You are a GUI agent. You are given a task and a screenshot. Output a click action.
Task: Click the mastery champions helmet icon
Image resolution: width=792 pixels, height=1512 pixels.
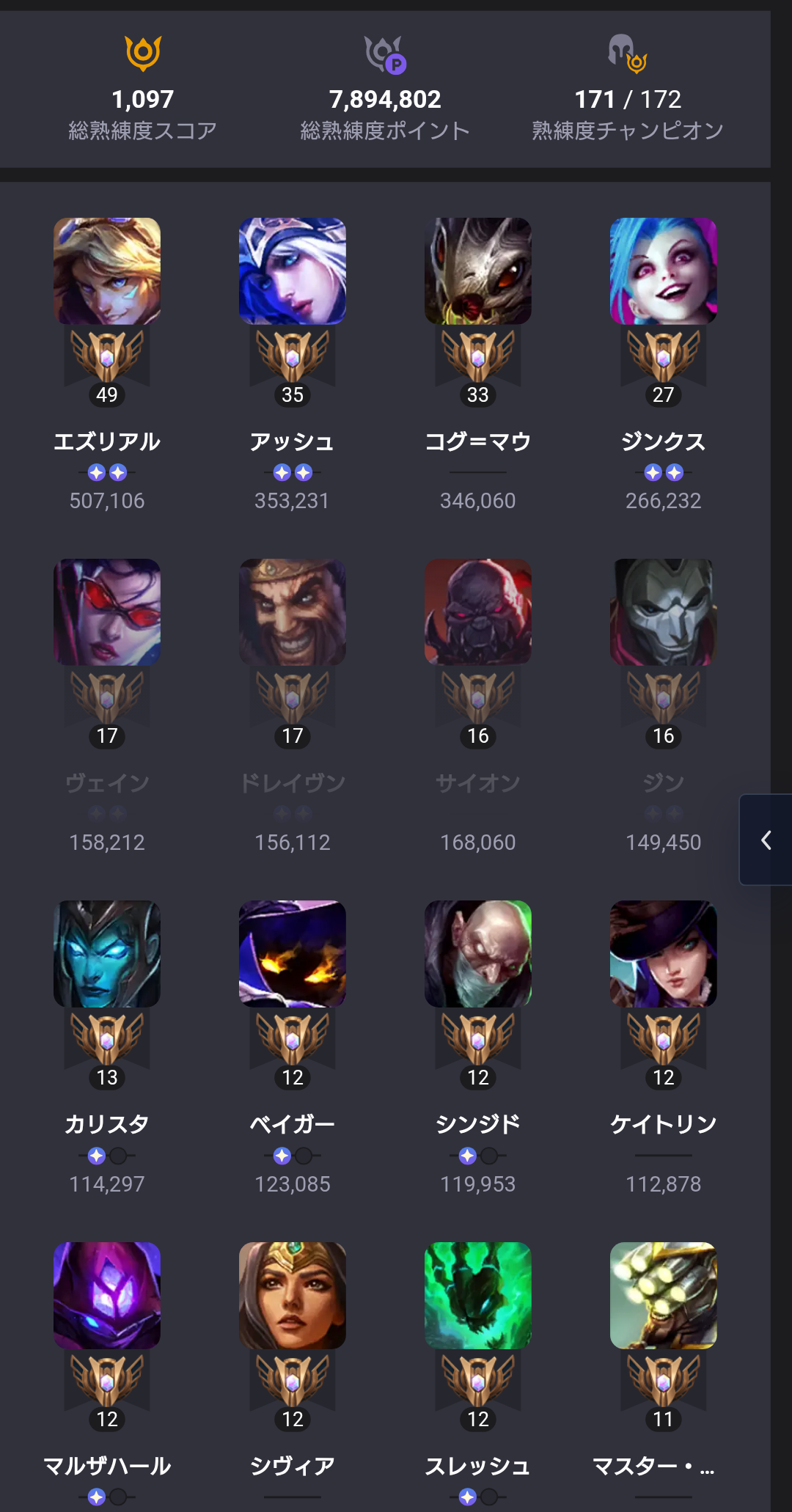(x=627, y=54)
